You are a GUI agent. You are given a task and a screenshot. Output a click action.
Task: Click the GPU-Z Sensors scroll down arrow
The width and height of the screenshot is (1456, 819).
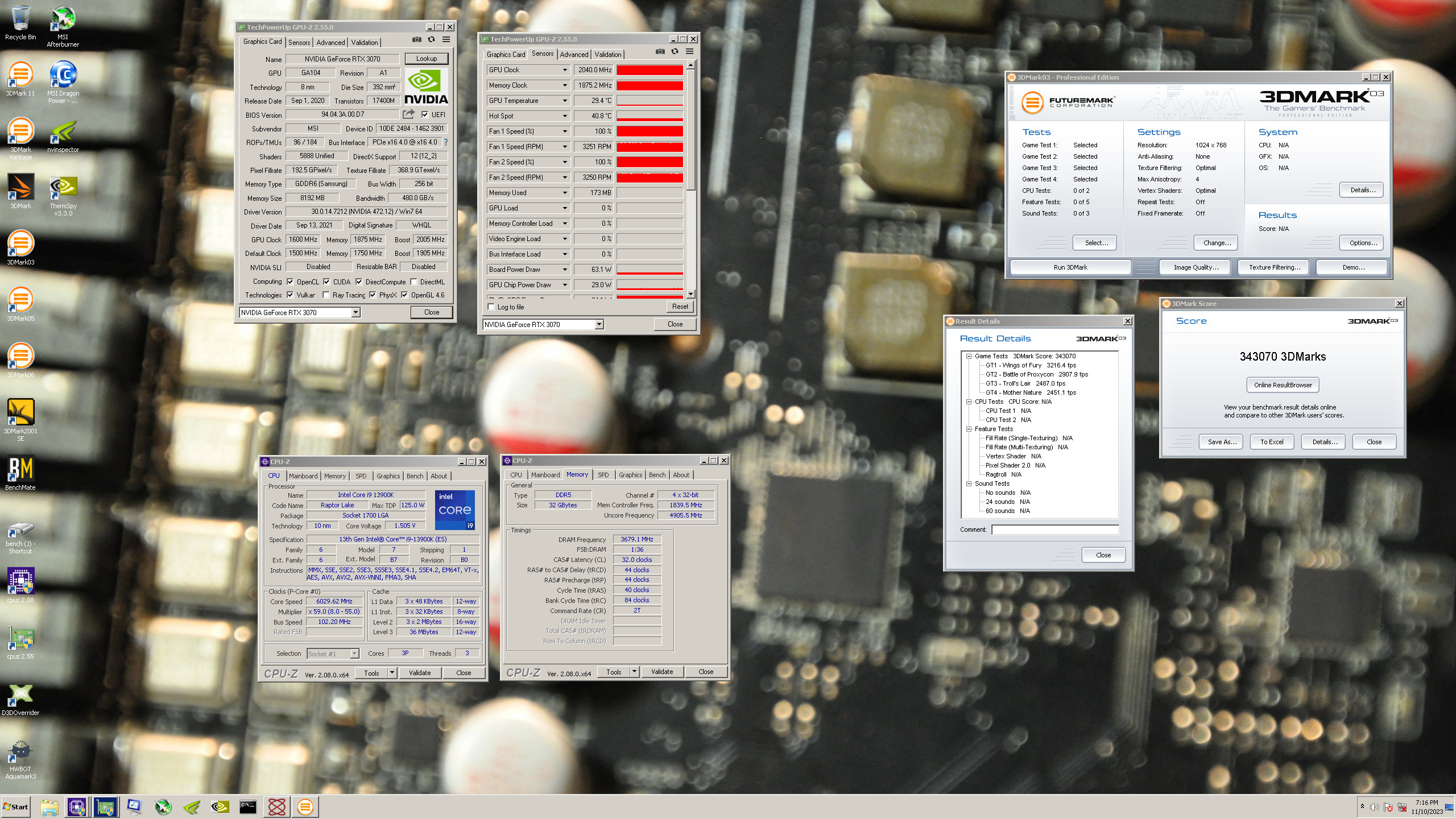coord(690,294)
